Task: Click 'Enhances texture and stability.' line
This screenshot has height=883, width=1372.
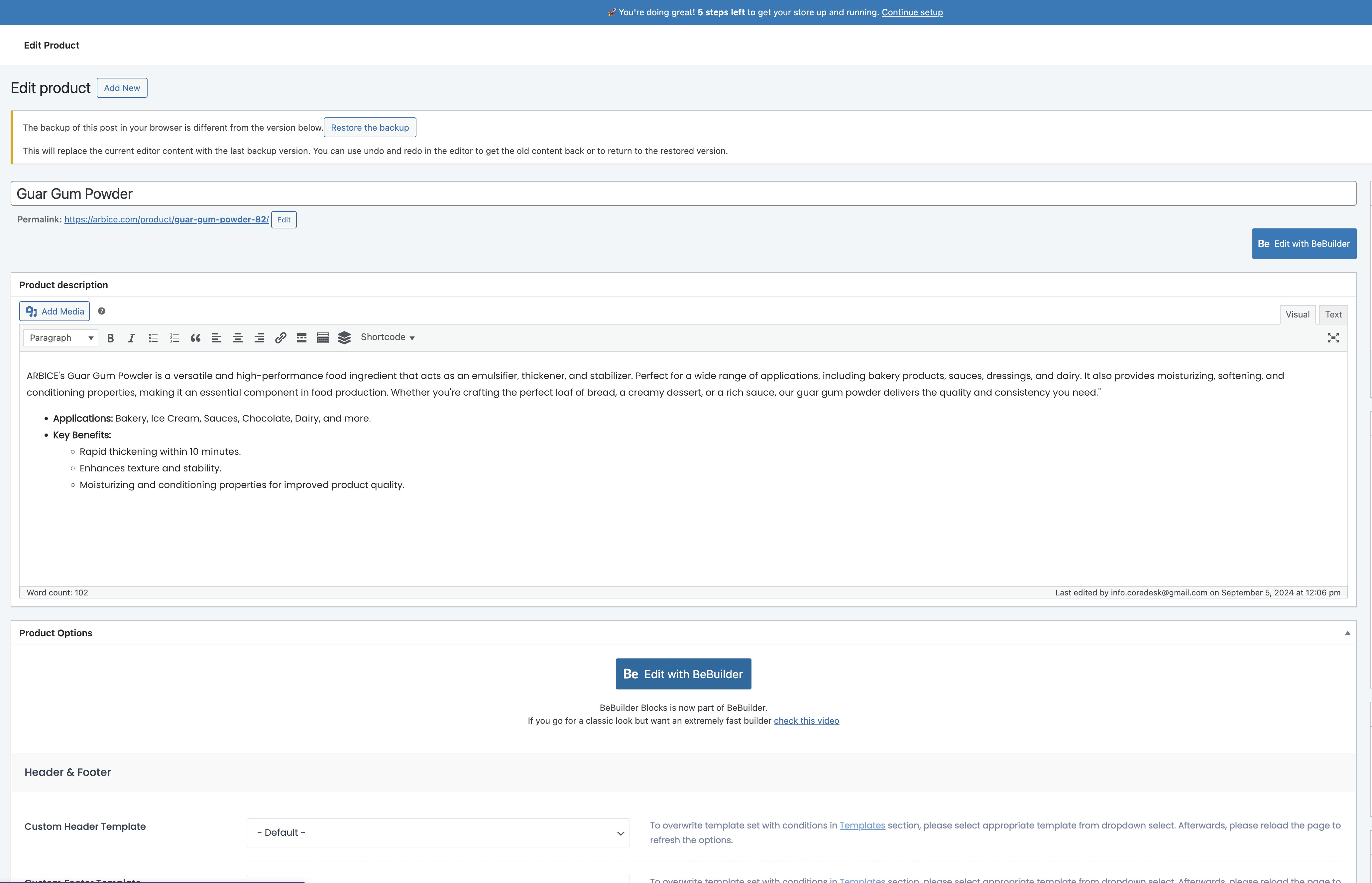Action: [150, 468]
